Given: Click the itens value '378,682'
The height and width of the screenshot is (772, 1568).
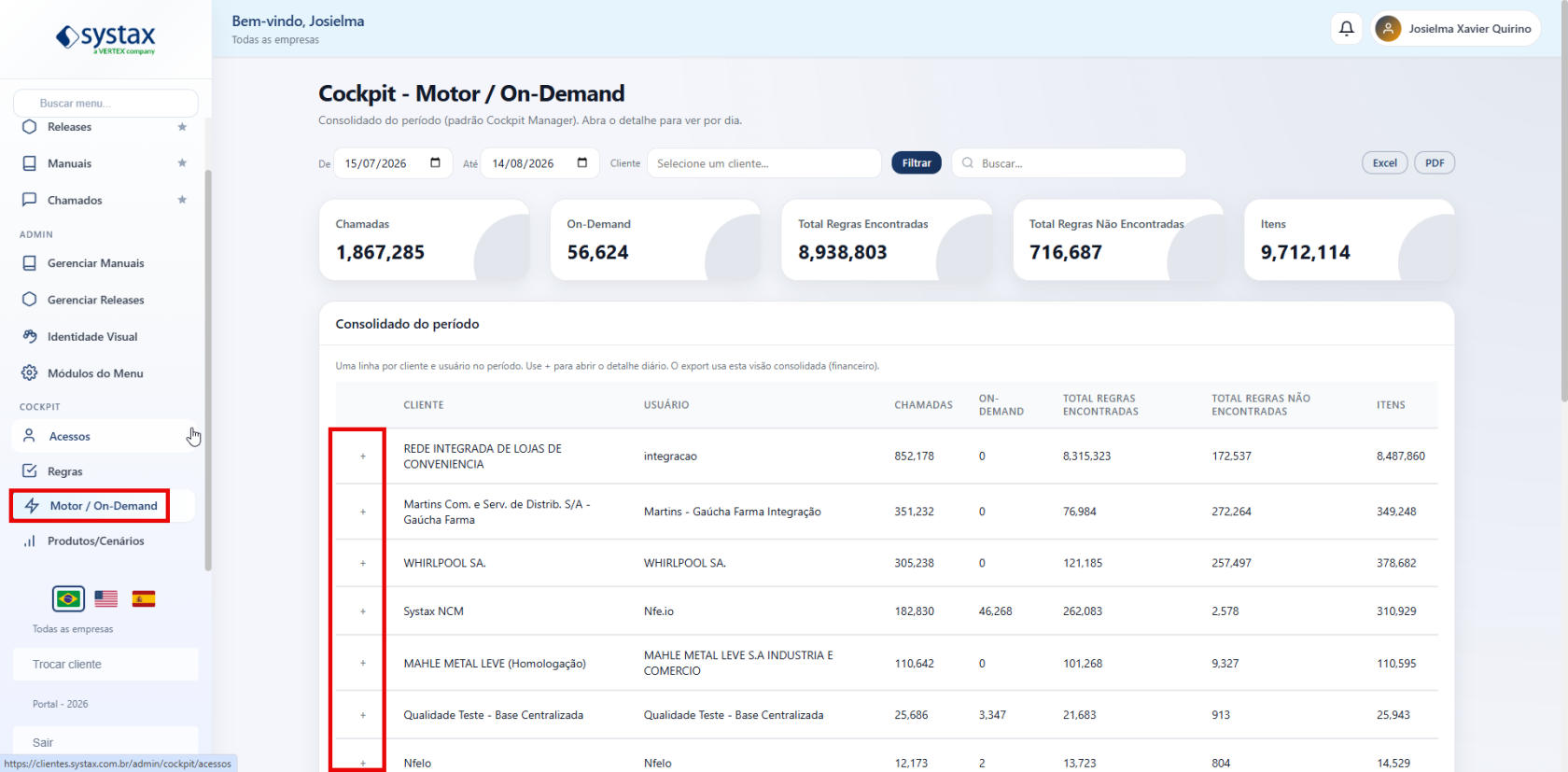Looking at the screenshot, I should point(1396,563).
